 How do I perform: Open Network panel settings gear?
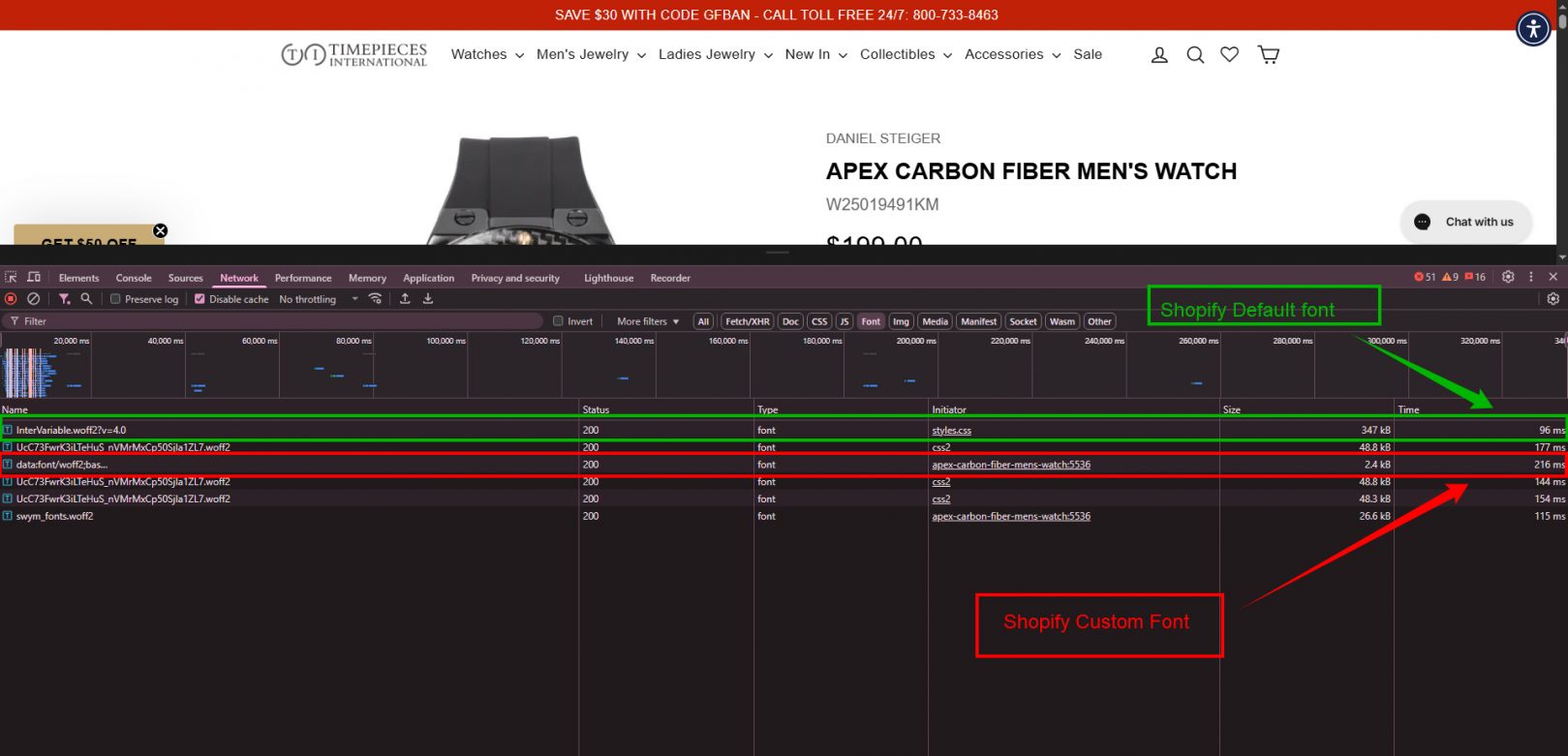pos(1553,299)
